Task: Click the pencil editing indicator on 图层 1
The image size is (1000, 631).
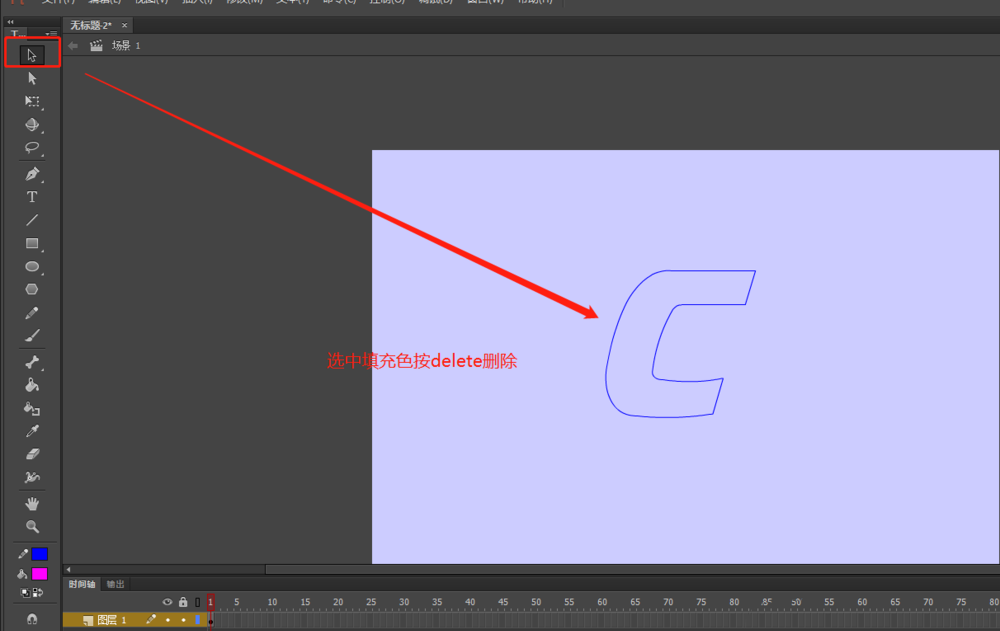Action: pos(151,619)
